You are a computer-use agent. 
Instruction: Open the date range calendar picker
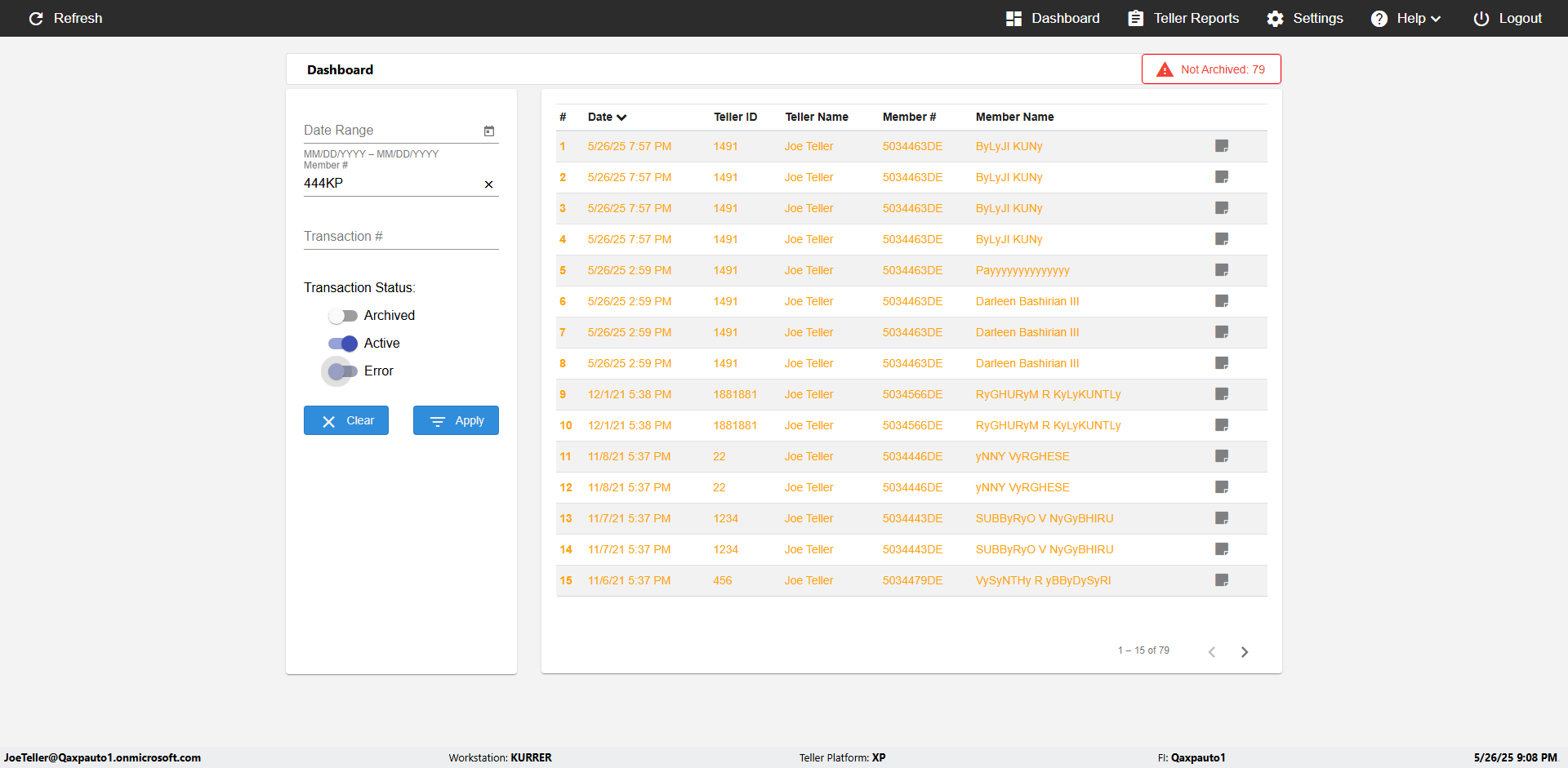[x=489, y=131]
